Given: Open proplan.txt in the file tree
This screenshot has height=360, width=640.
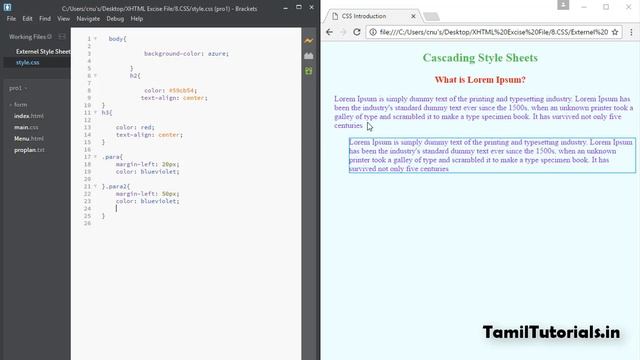Looking at the screenshot, I should (29, 150).
